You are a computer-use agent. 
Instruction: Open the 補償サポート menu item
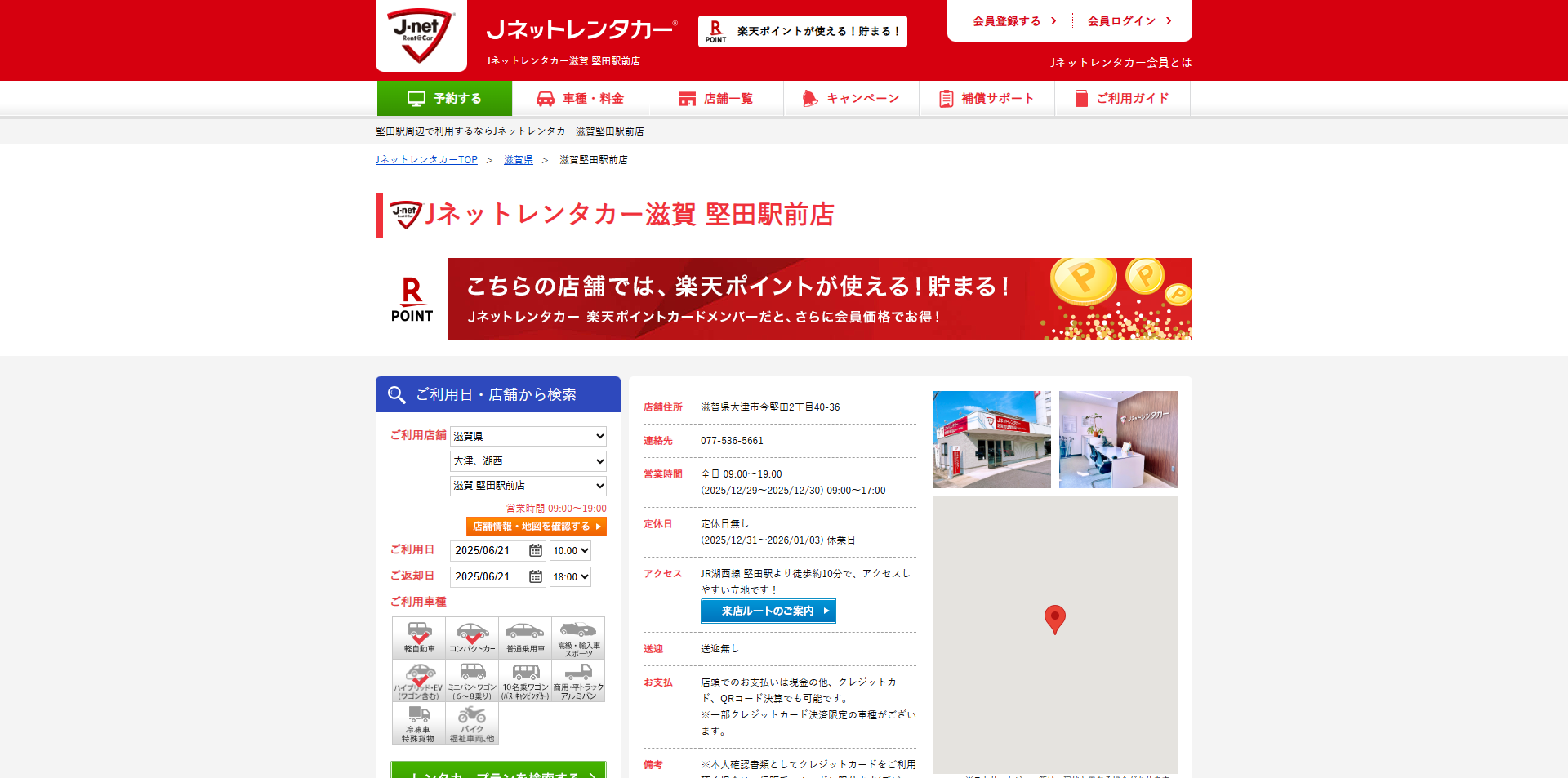pos(987,98)
